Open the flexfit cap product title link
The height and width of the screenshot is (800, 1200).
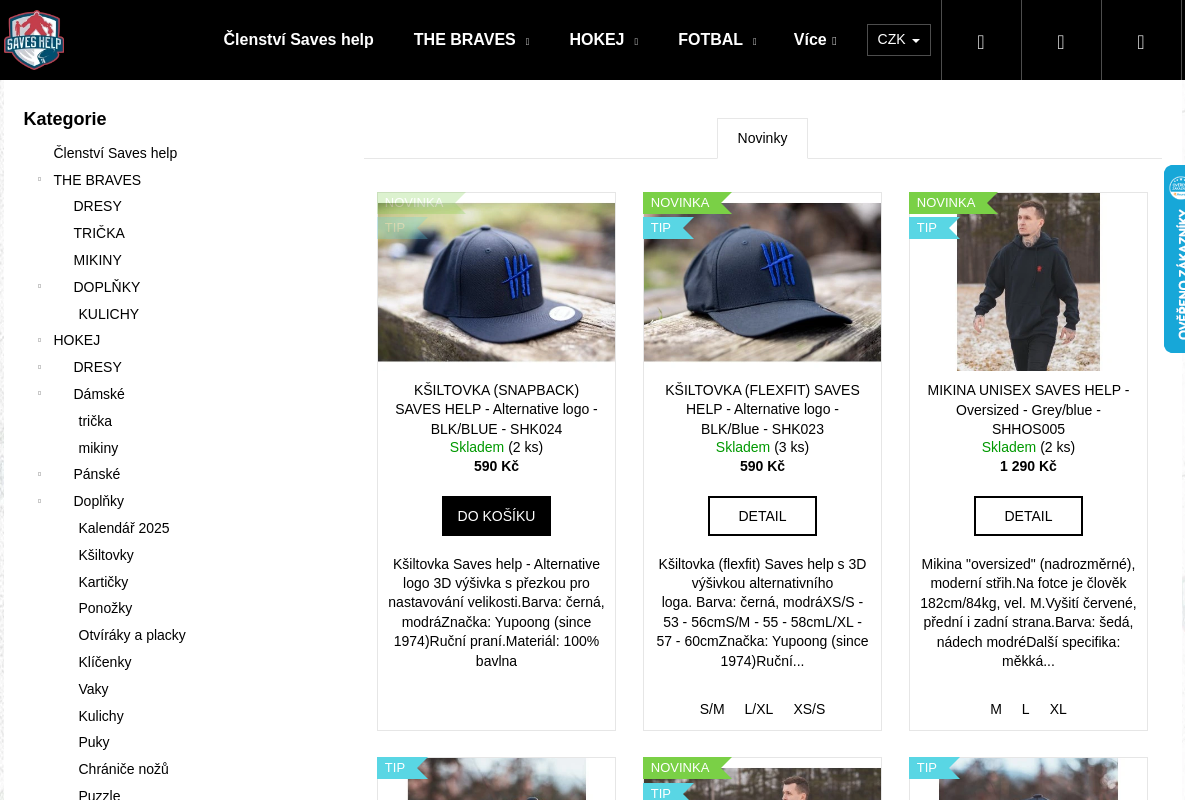[762, 409]
